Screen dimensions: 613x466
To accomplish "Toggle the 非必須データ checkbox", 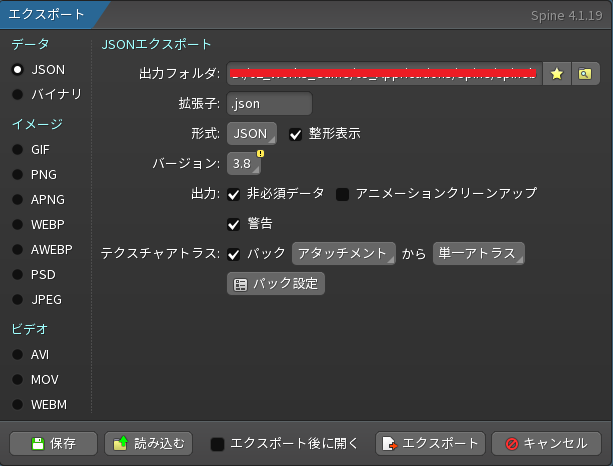I will click(233, 194).
